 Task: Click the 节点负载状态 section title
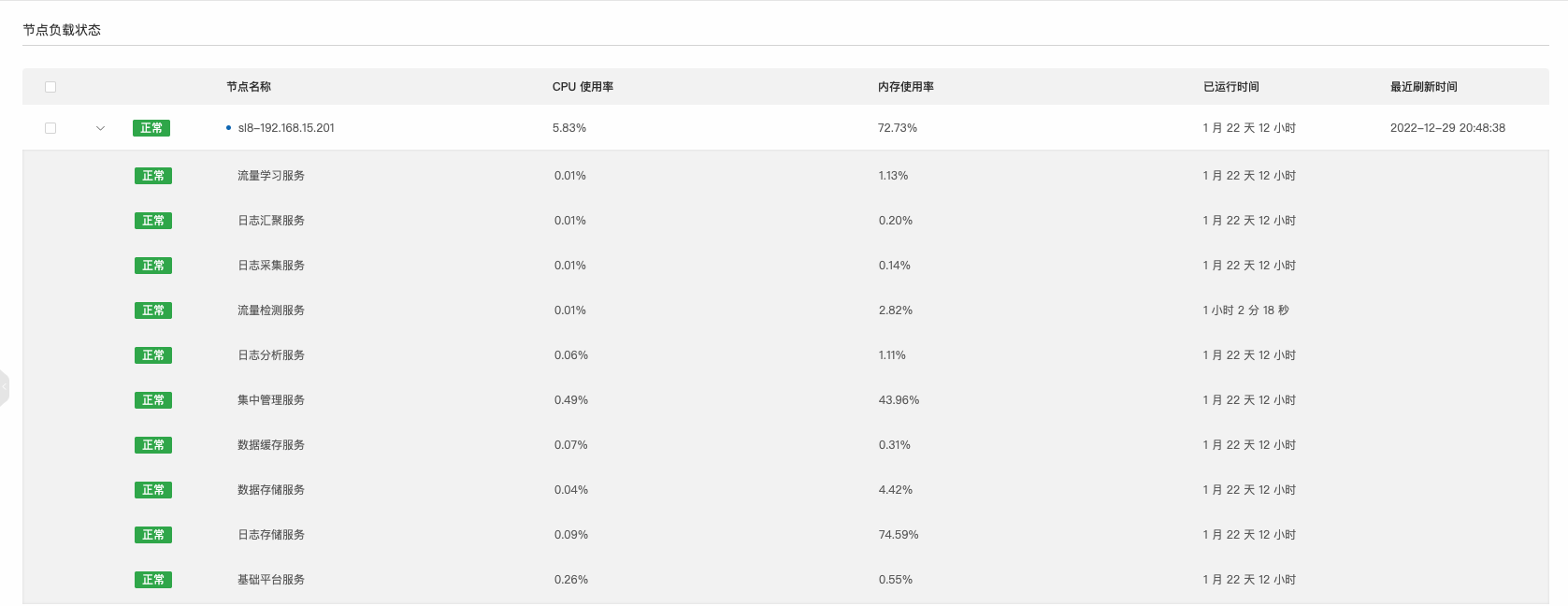62,30
